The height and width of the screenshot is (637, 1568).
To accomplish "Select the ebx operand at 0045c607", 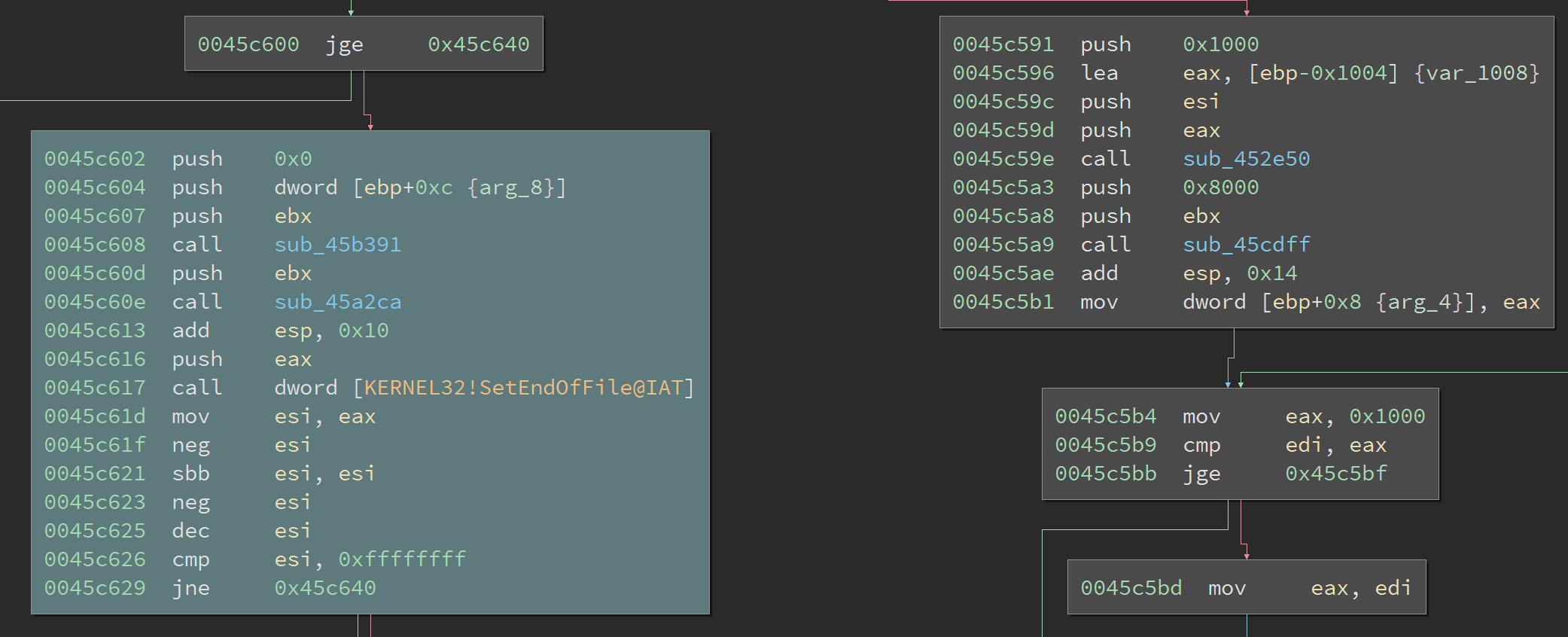I will point(293,216).
